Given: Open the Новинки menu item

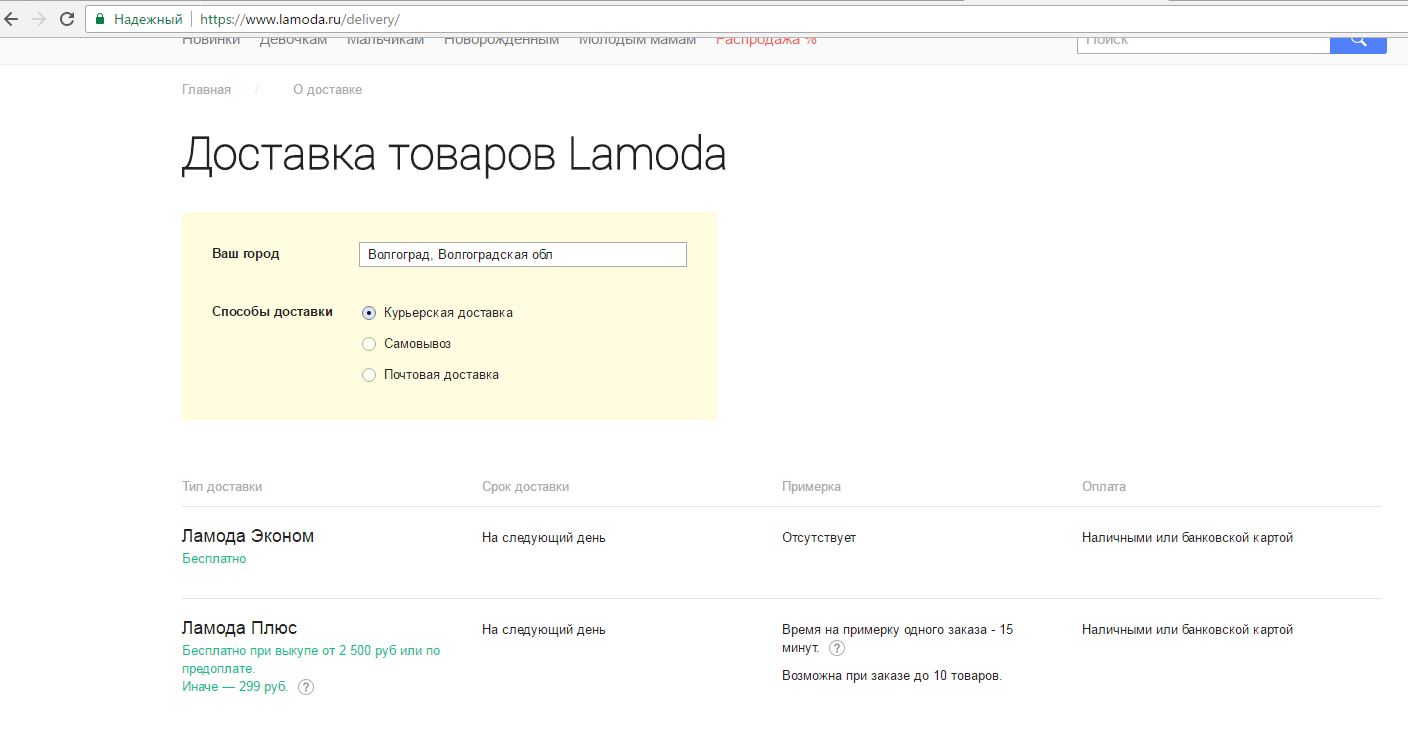Looking at the screenshot, I should pyautogui.click(x=211, y=40).
